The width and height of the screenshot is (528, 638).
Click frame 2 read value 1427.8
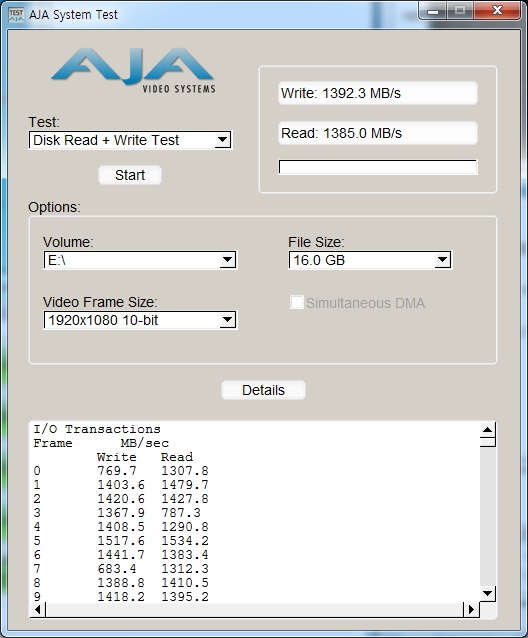185,498
